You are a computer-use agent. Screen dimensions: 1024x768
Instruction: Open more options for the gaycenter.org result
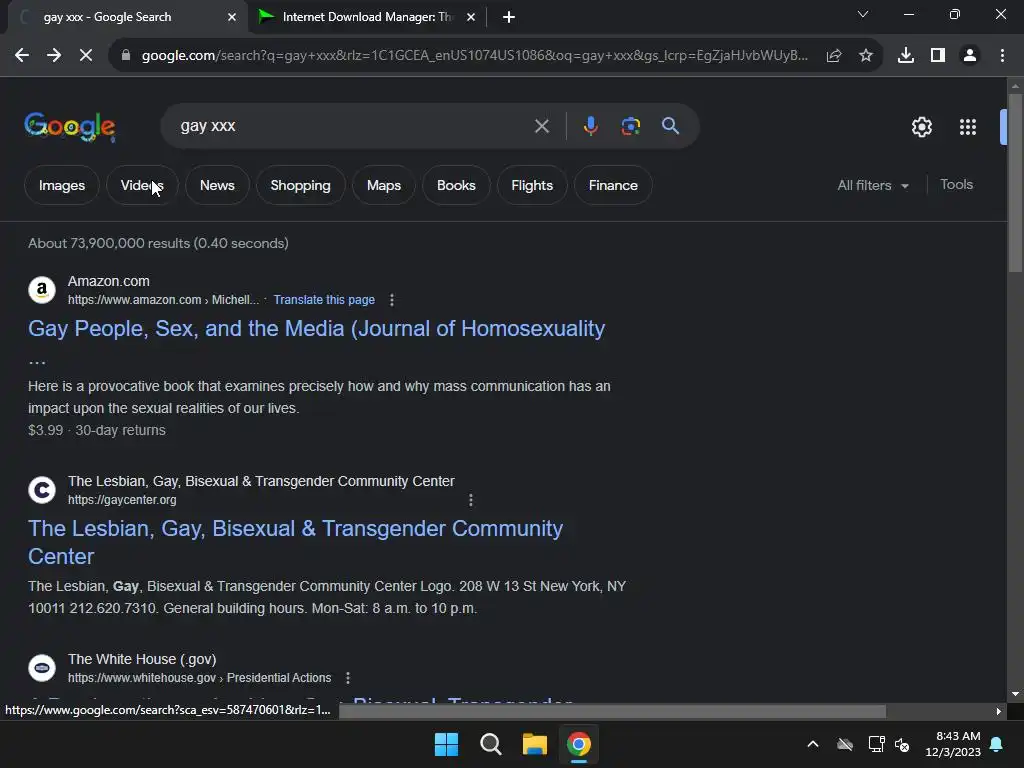tap(471, 500)
